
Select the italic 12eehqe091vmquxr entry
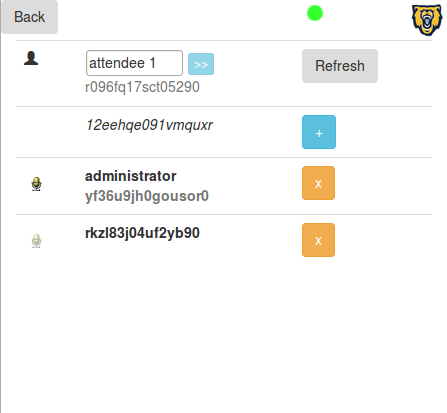click(149, 125)
